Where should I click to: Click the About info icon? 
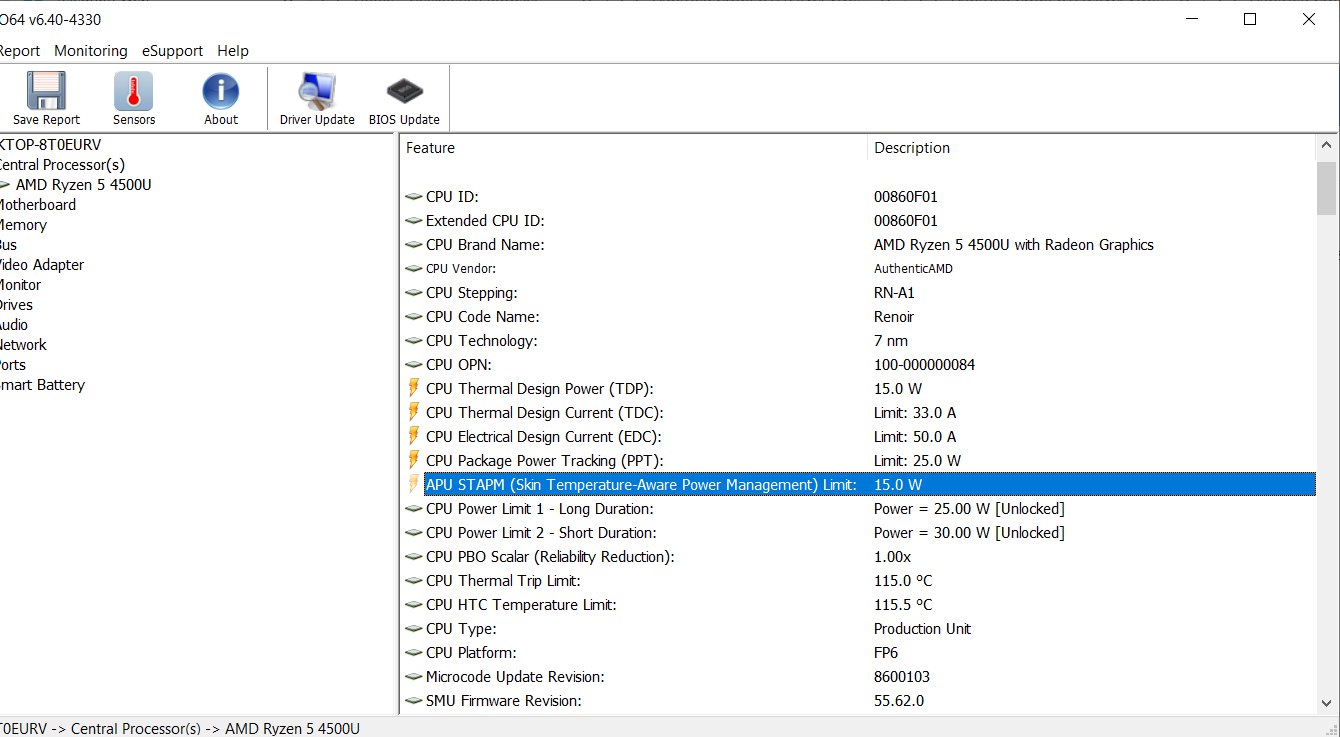click(x=221, y=91)
